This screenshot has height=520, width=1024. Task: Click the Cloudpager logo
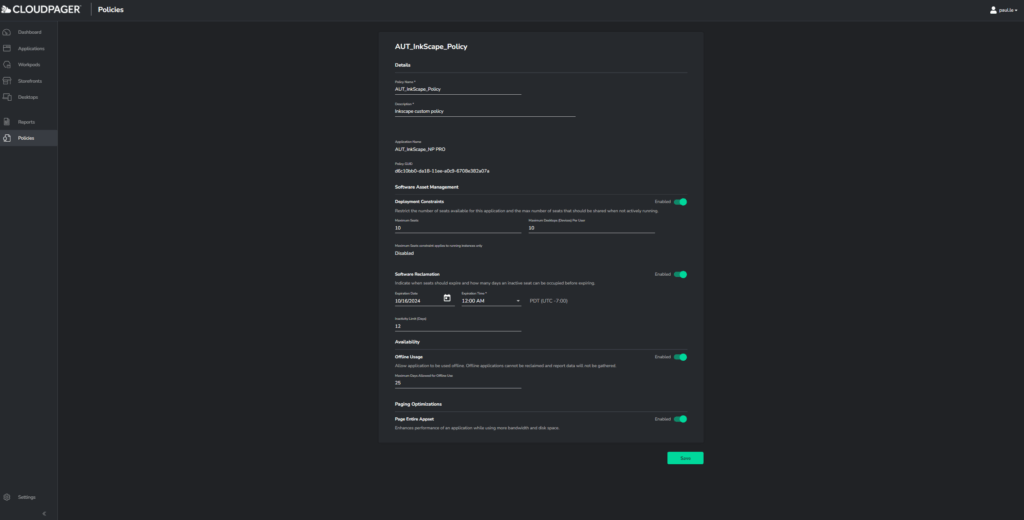coord(41,10)
